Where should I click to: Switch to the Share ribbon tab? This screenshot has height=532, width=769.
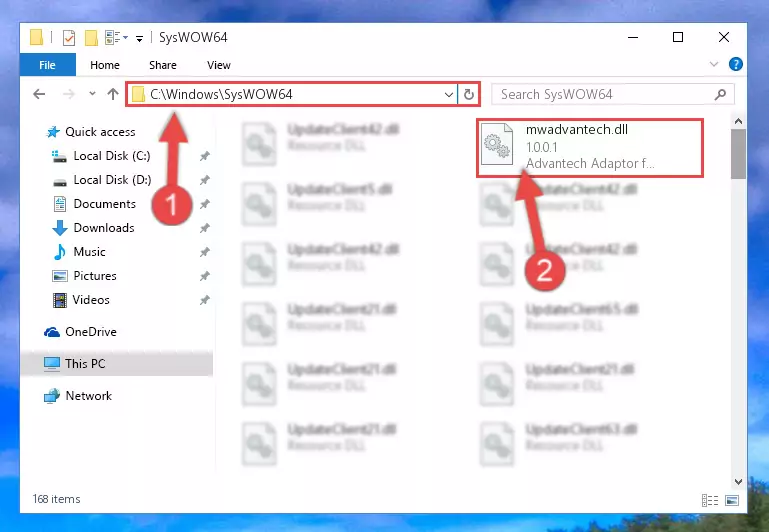163,65
